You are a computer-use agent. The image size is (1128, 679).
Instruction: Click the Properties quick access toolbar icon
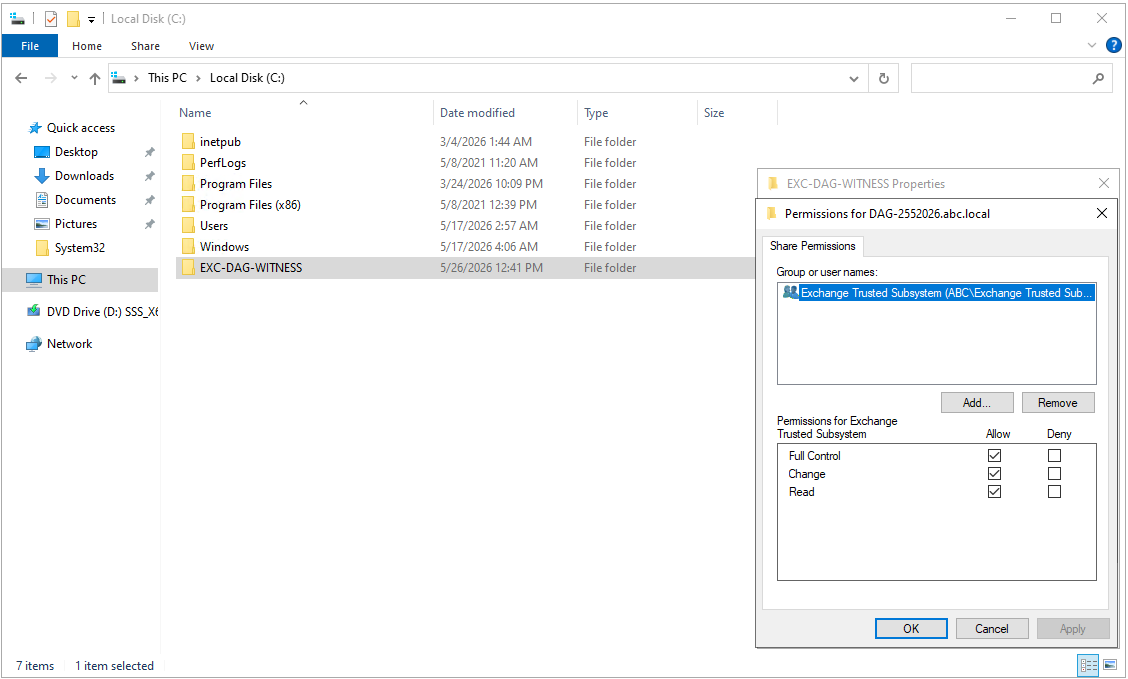(51, 19)
